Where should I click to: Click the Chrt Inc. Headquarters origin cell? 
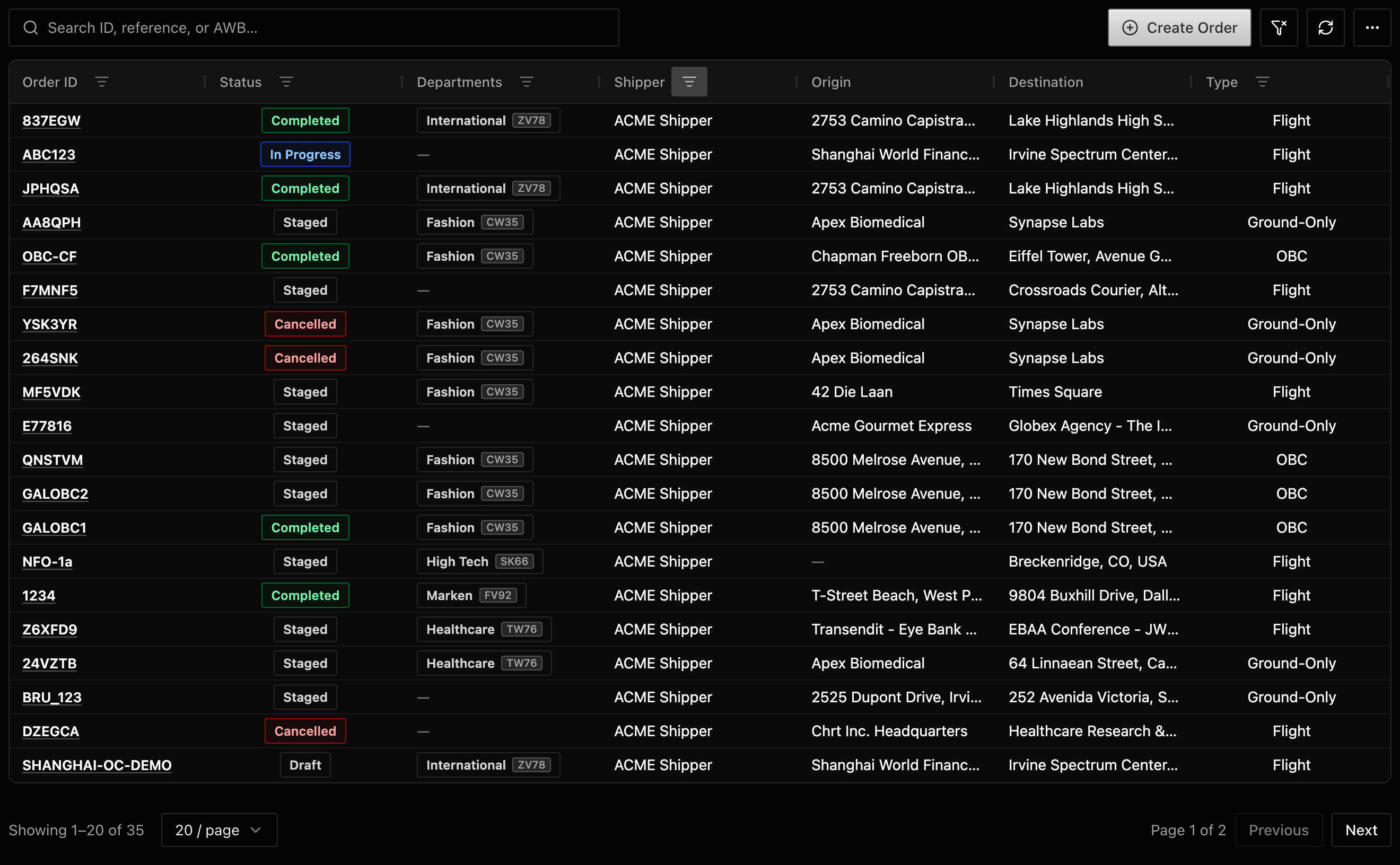tap(889, 731)
